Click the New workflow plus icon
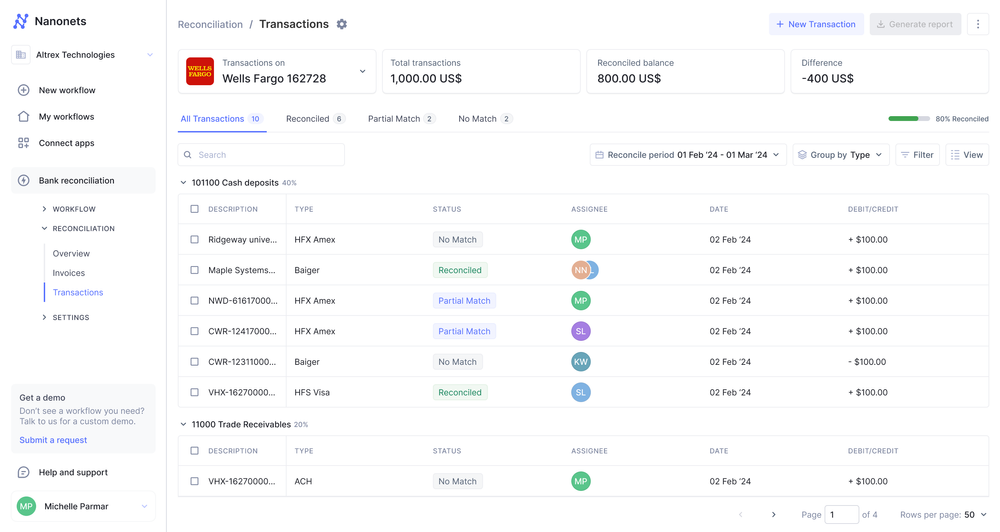 pos(24,90)
